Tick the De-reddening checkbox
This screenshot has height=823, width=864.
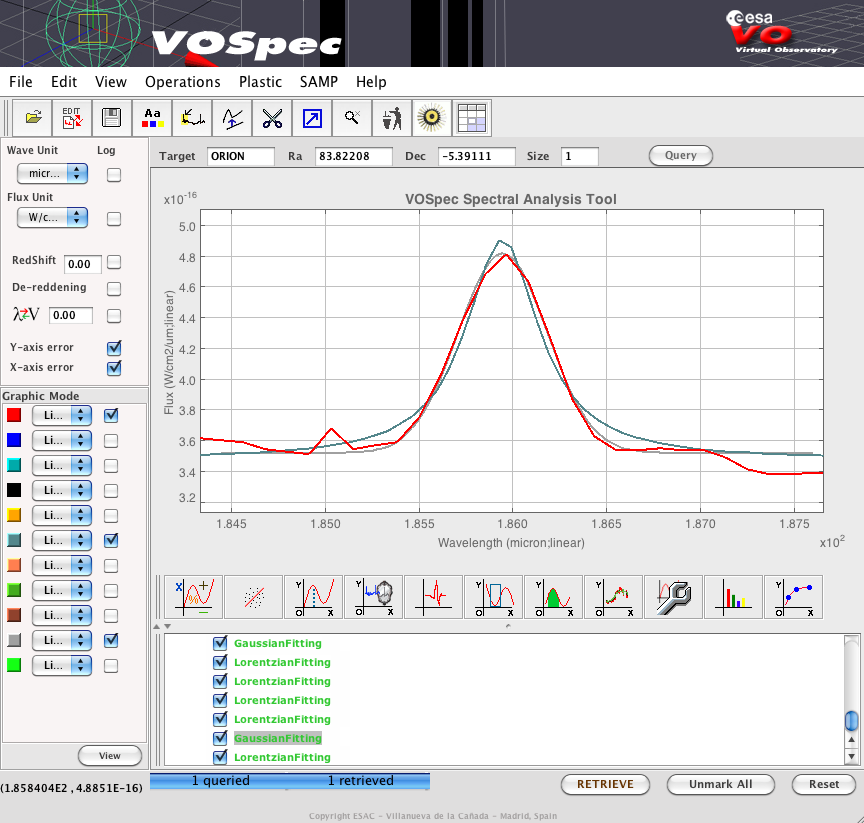(114, 288)
